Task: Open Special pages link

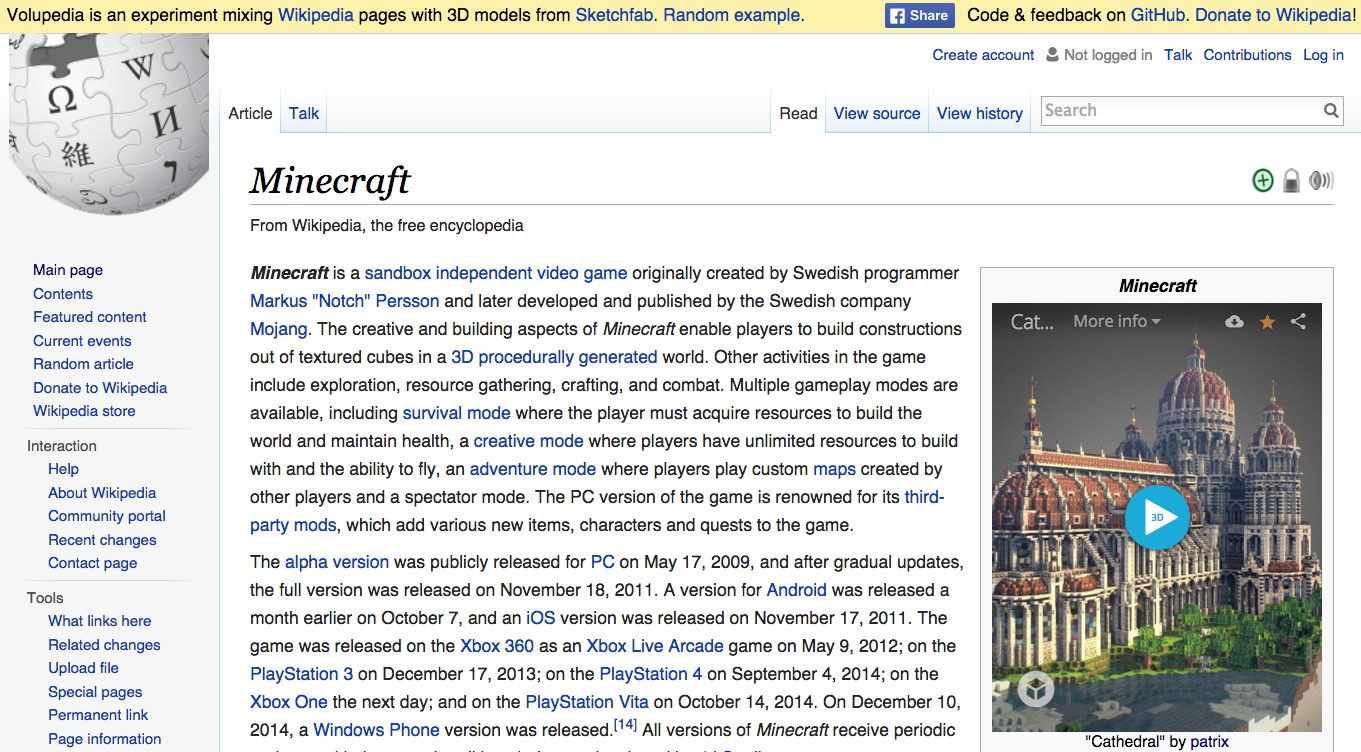Action: click(x=95, y=692)
